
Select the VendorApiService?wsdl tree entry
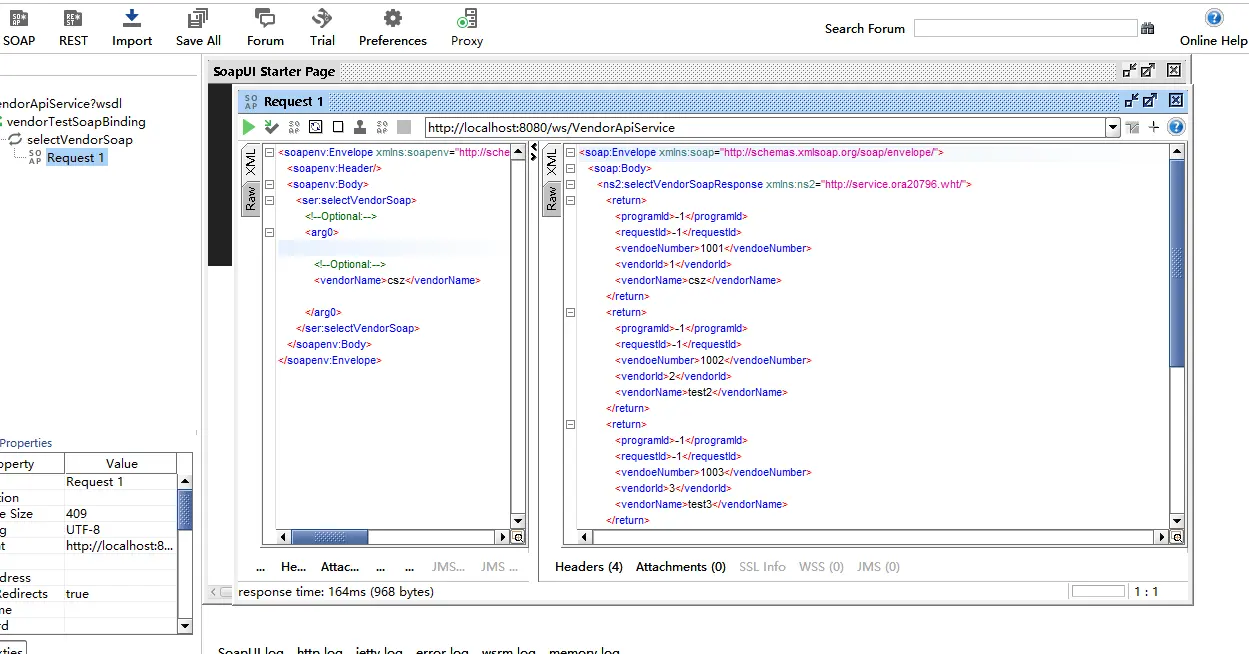(x=59, y=103)
